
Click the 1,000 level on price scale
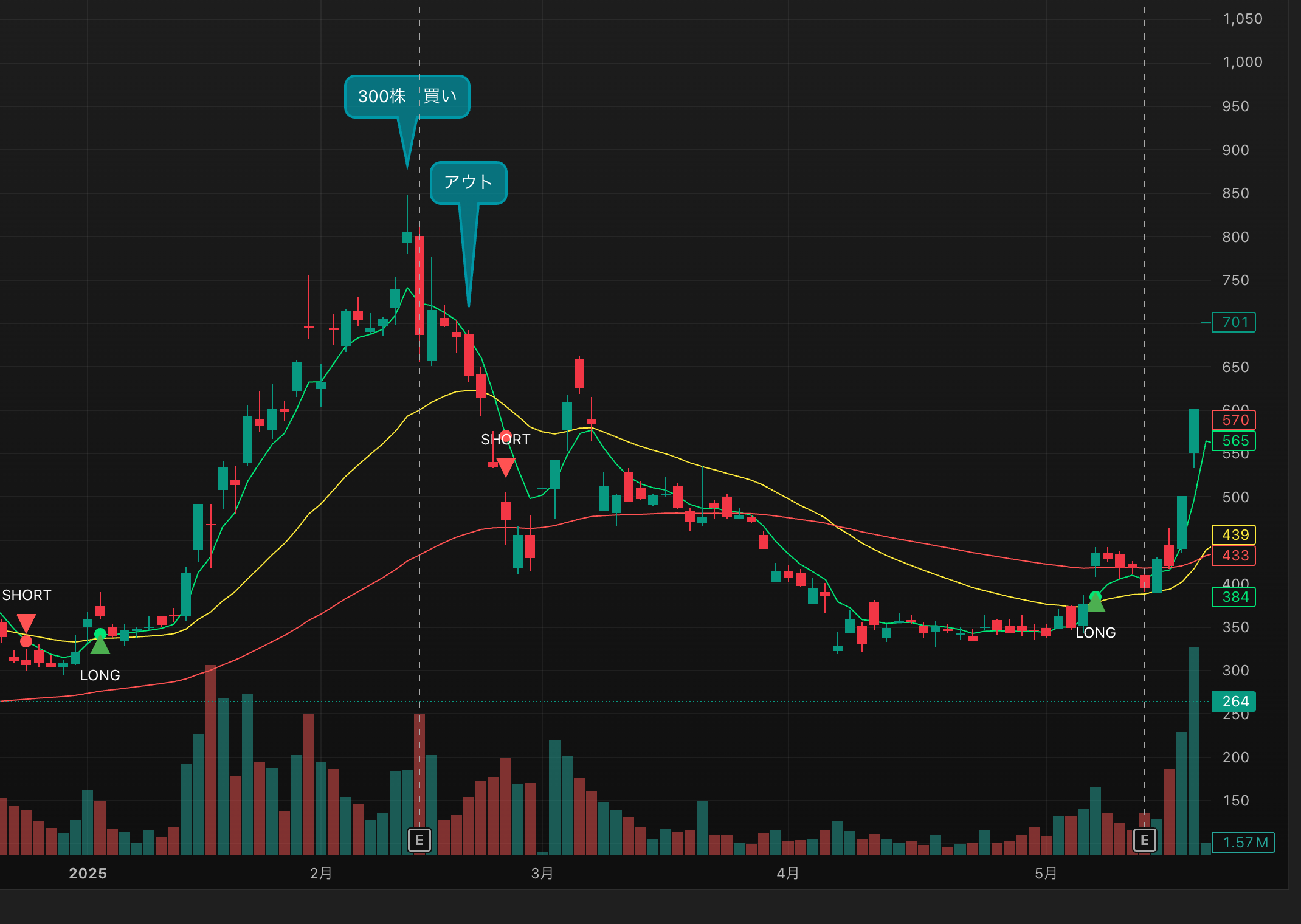[x=1242, y=62]
